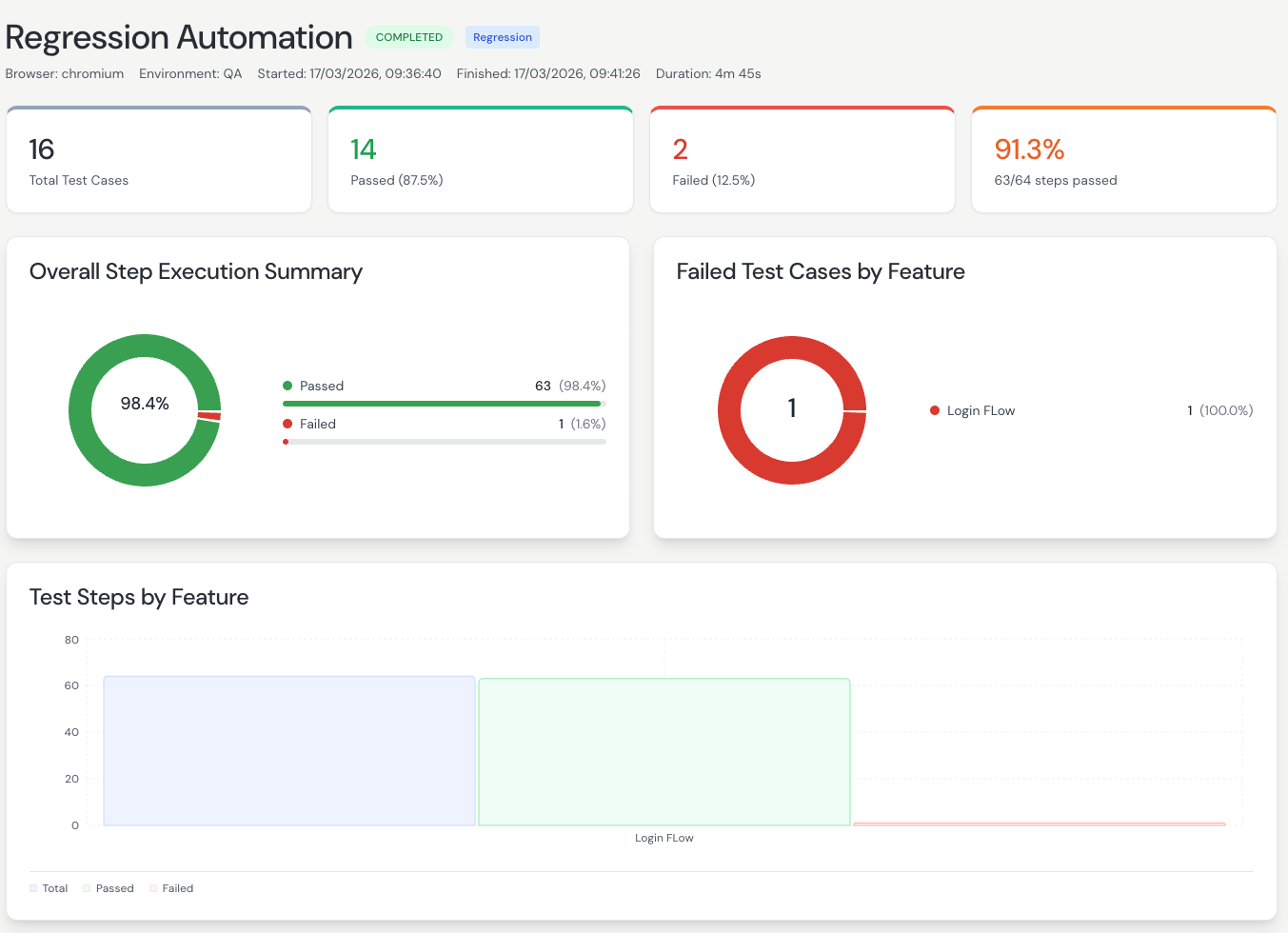1288x933 pixels.
Task: Click the Duration: 4m 45s text
Action: [708, 73]
